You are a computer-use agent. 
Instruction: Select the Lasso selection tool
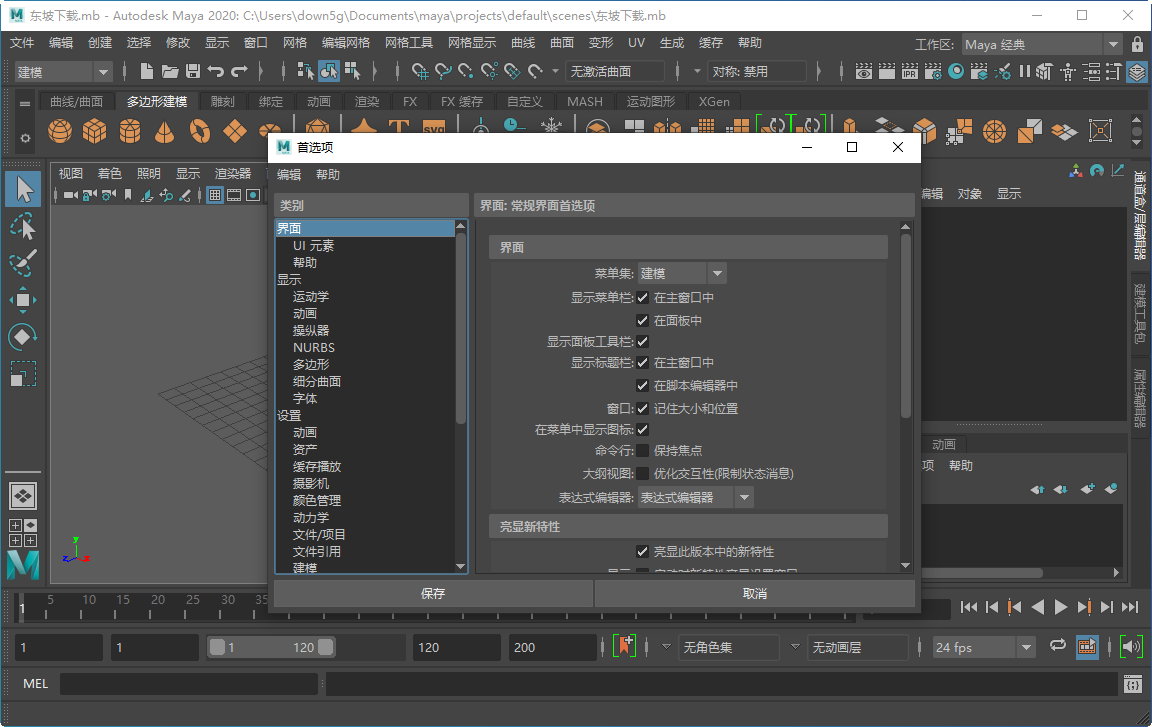point(22,227)
